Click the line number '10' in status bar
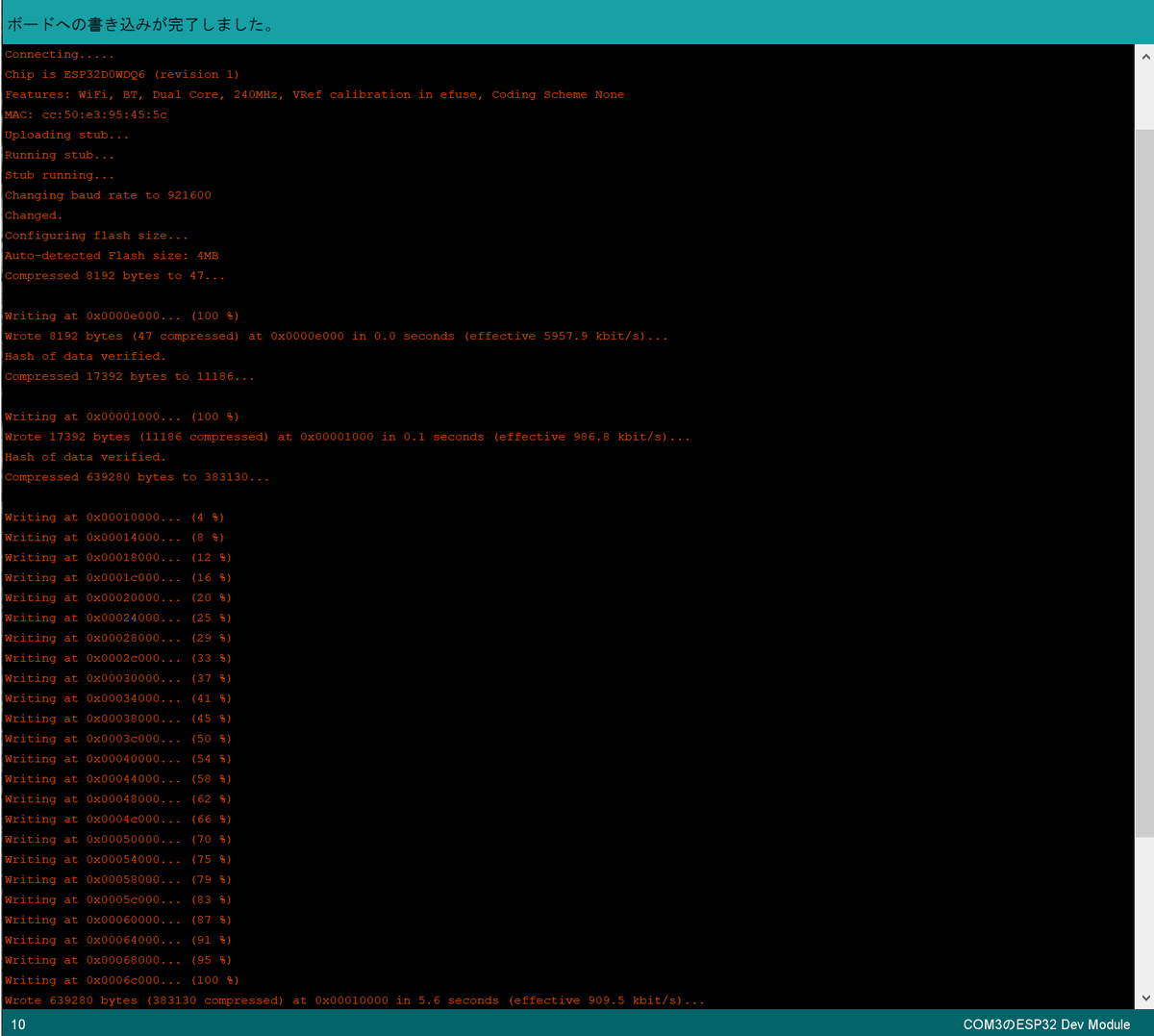 (x=13, y=1024)
